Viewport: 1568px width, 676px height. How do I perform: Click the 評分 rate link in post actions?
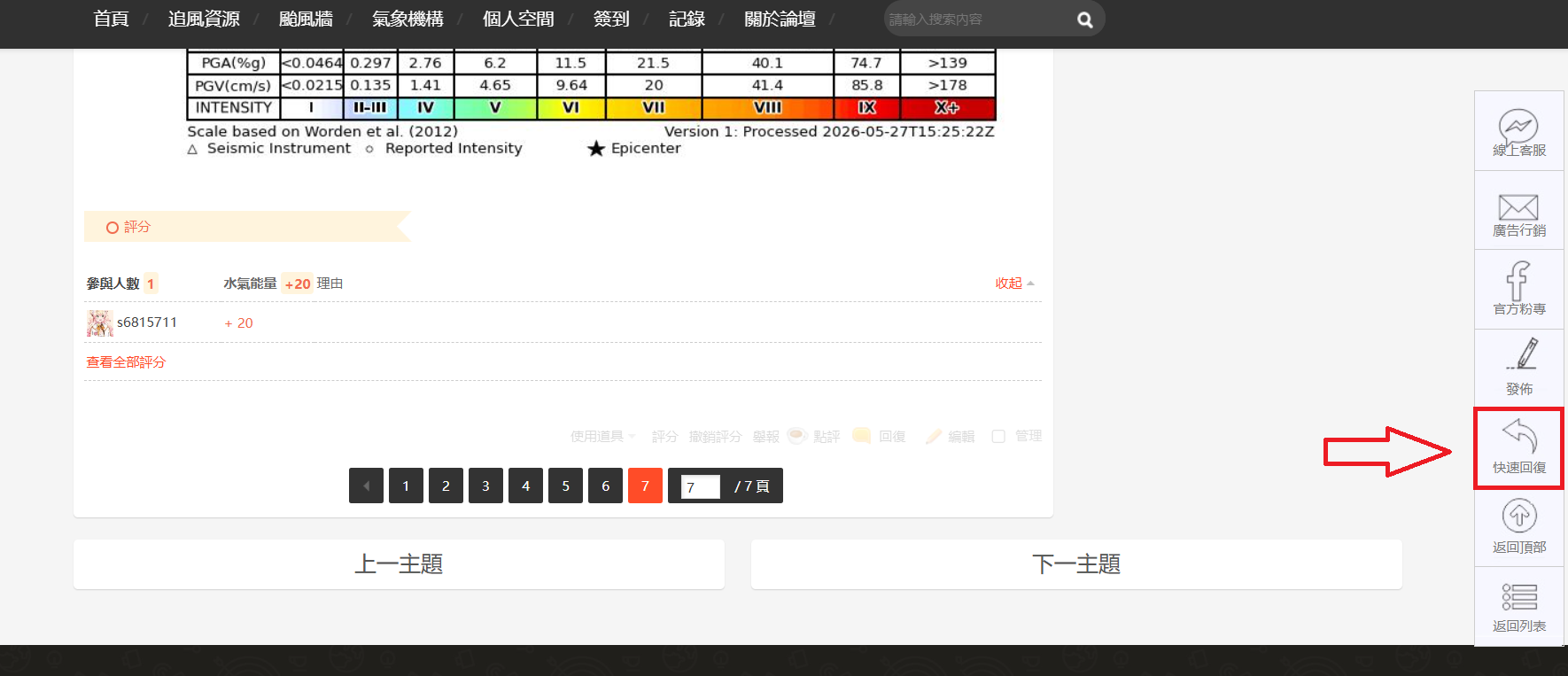click(664, 436)
